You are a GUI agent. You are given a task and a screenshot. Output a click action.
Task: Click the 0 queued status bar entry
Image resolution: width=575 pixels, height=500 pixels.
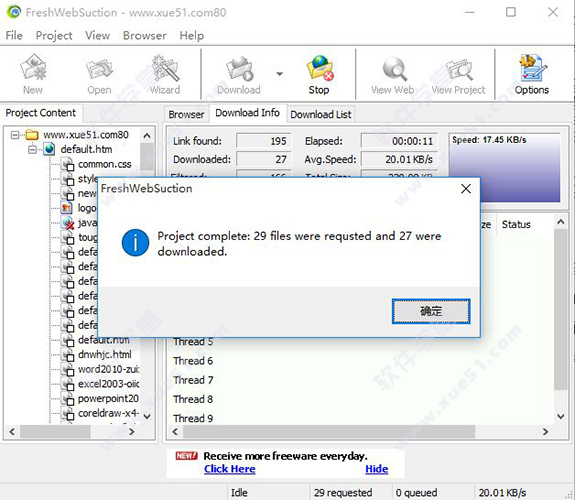pyautogui.click(x=416, y=492)
